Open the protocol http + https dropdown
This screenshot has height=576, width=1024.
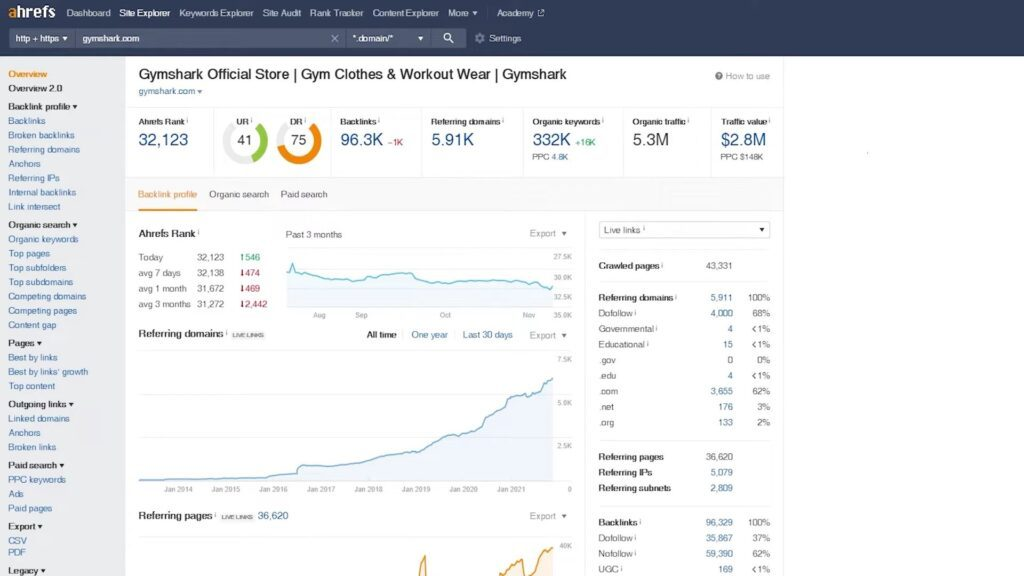point(41,39)
